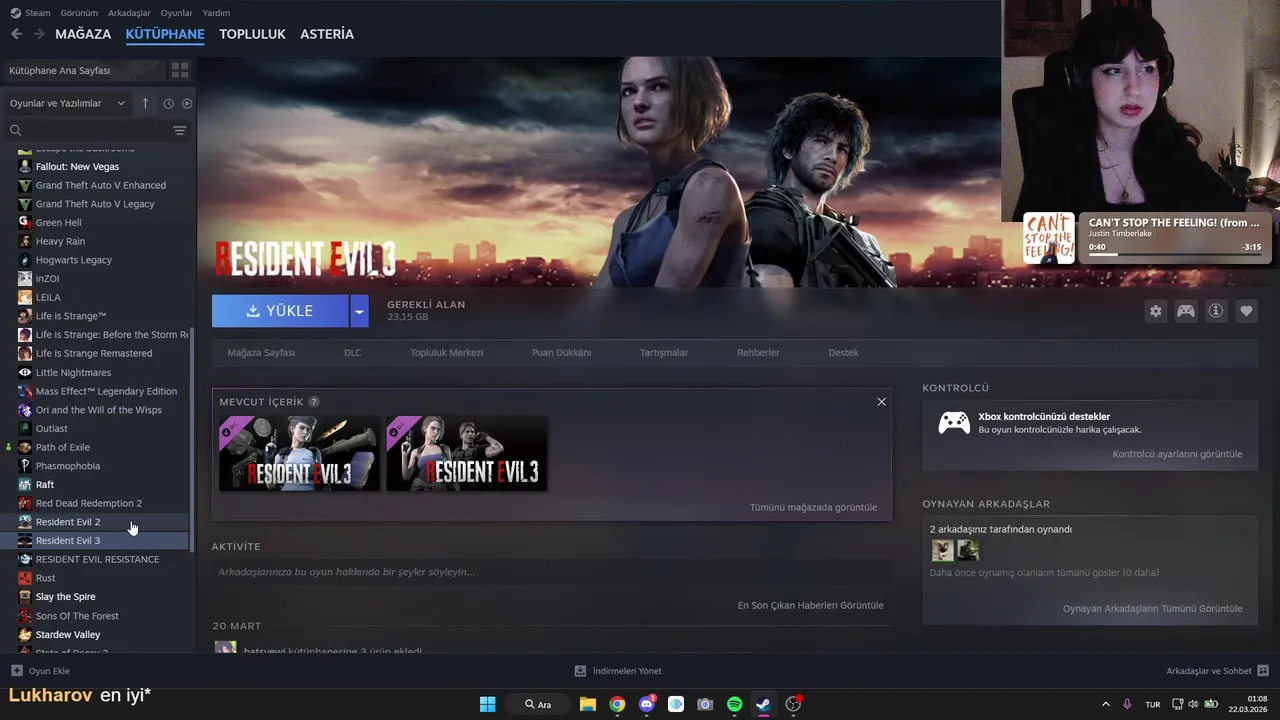Open Rehberler link

758,353
